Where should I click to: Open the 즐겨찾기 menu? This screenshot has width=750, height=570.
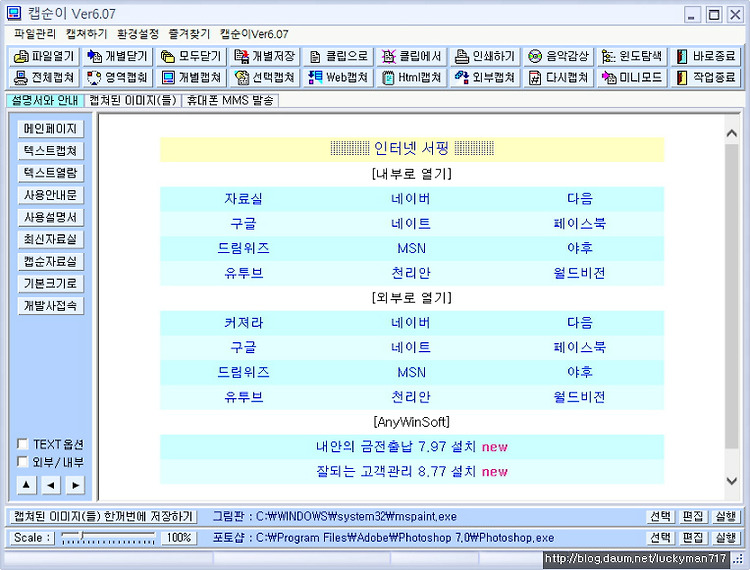tap(189, 34)
